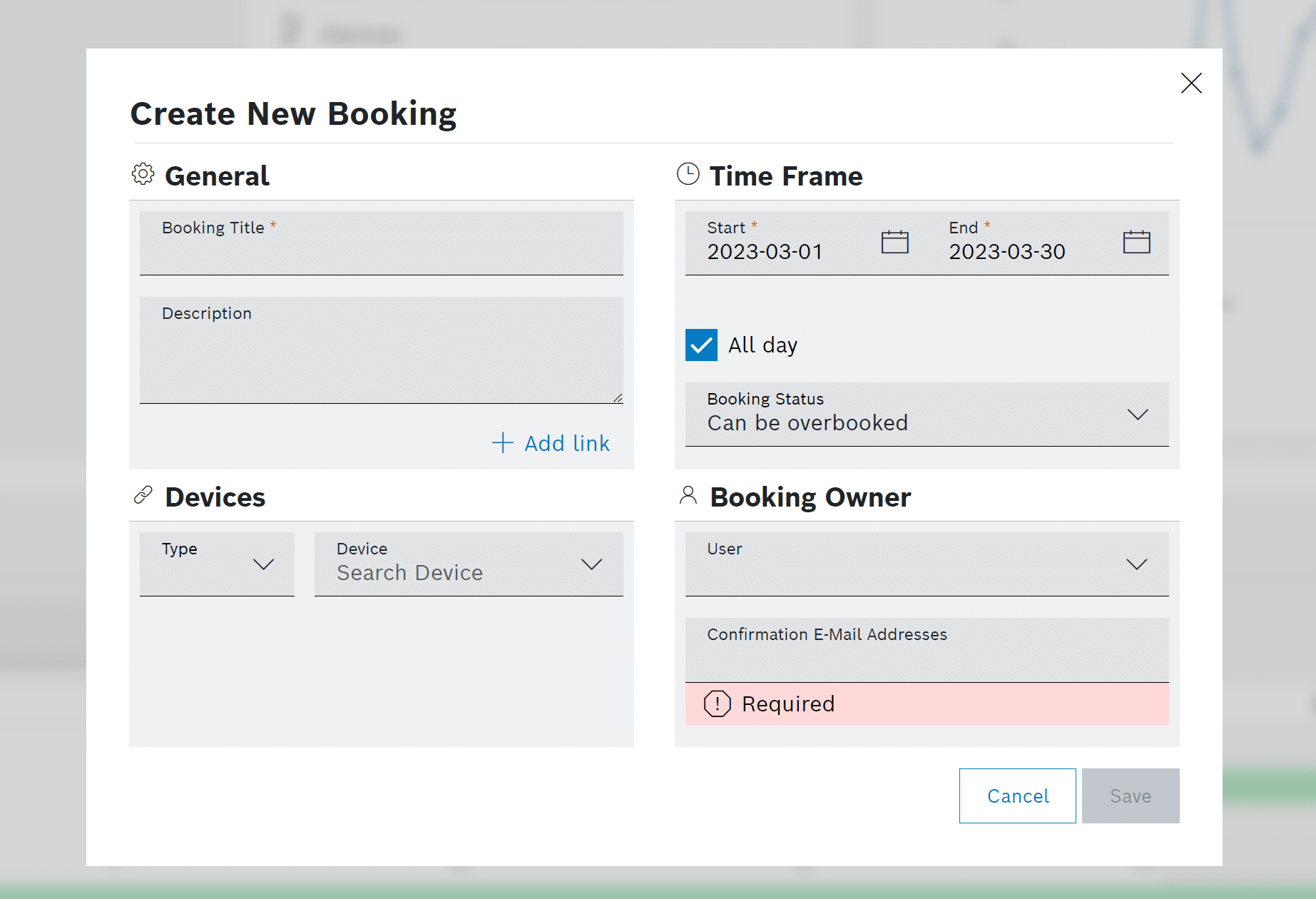
Task: Click the Time Frame clock icon
Action: click(688, 174)
